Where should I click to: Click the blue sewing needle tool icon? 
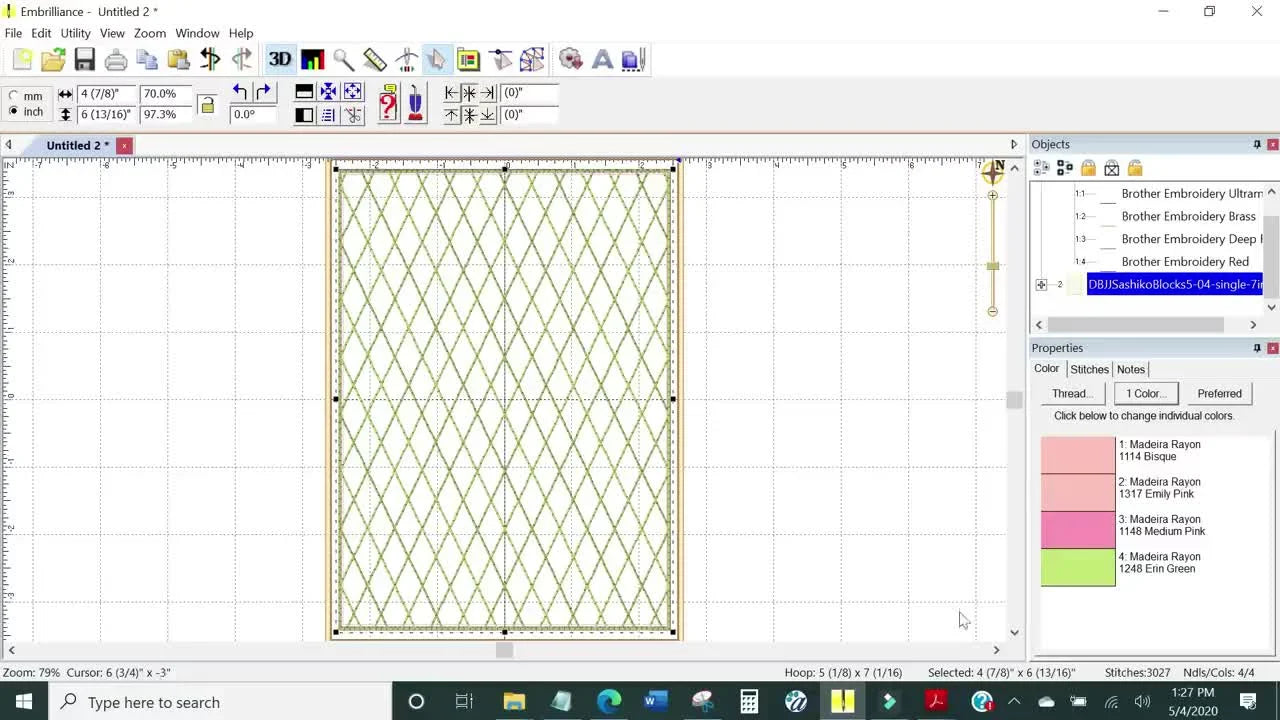(416, 103)
